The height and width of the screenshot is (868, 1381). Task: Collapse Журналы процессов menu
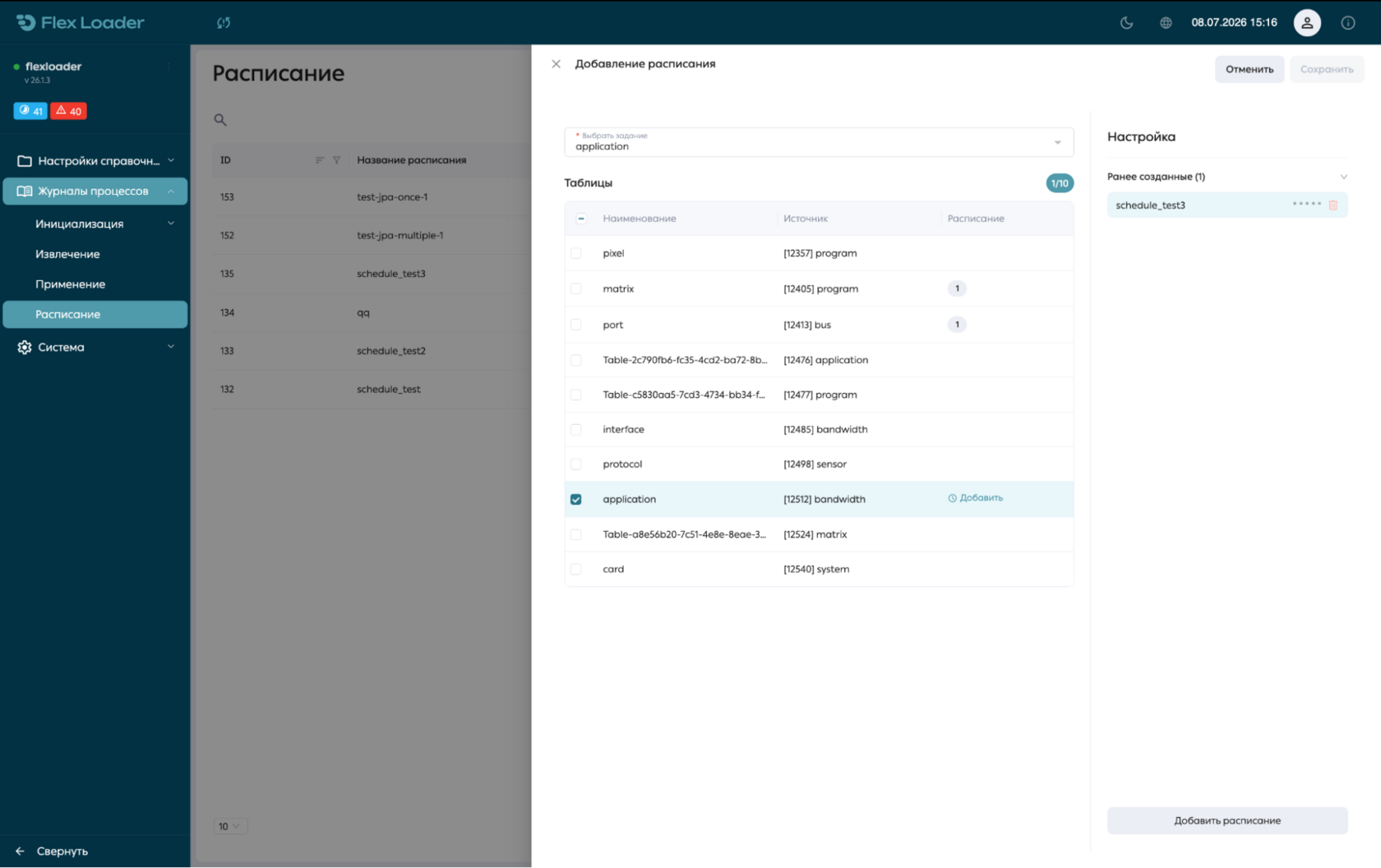pyautogui.click(x=95, y=192)
